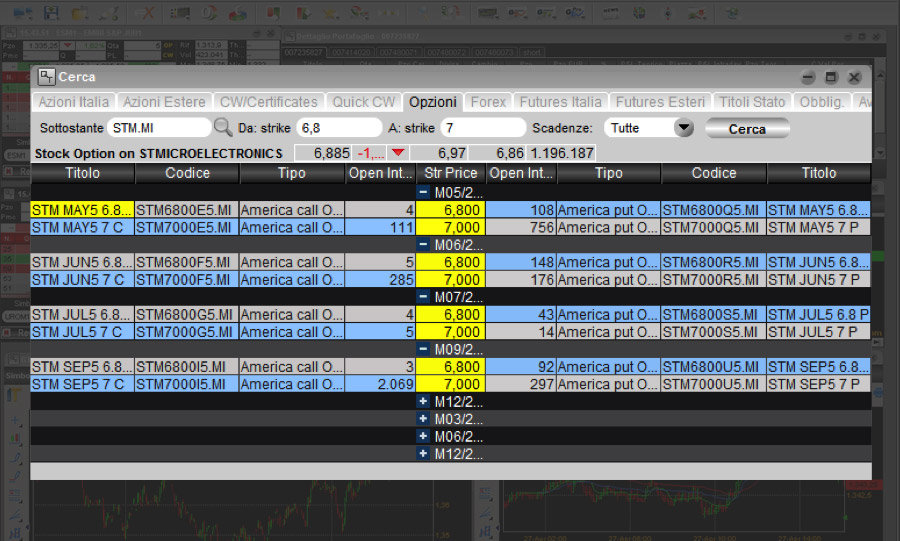Collapse the M09/2... expiry group

click(423, 349)
